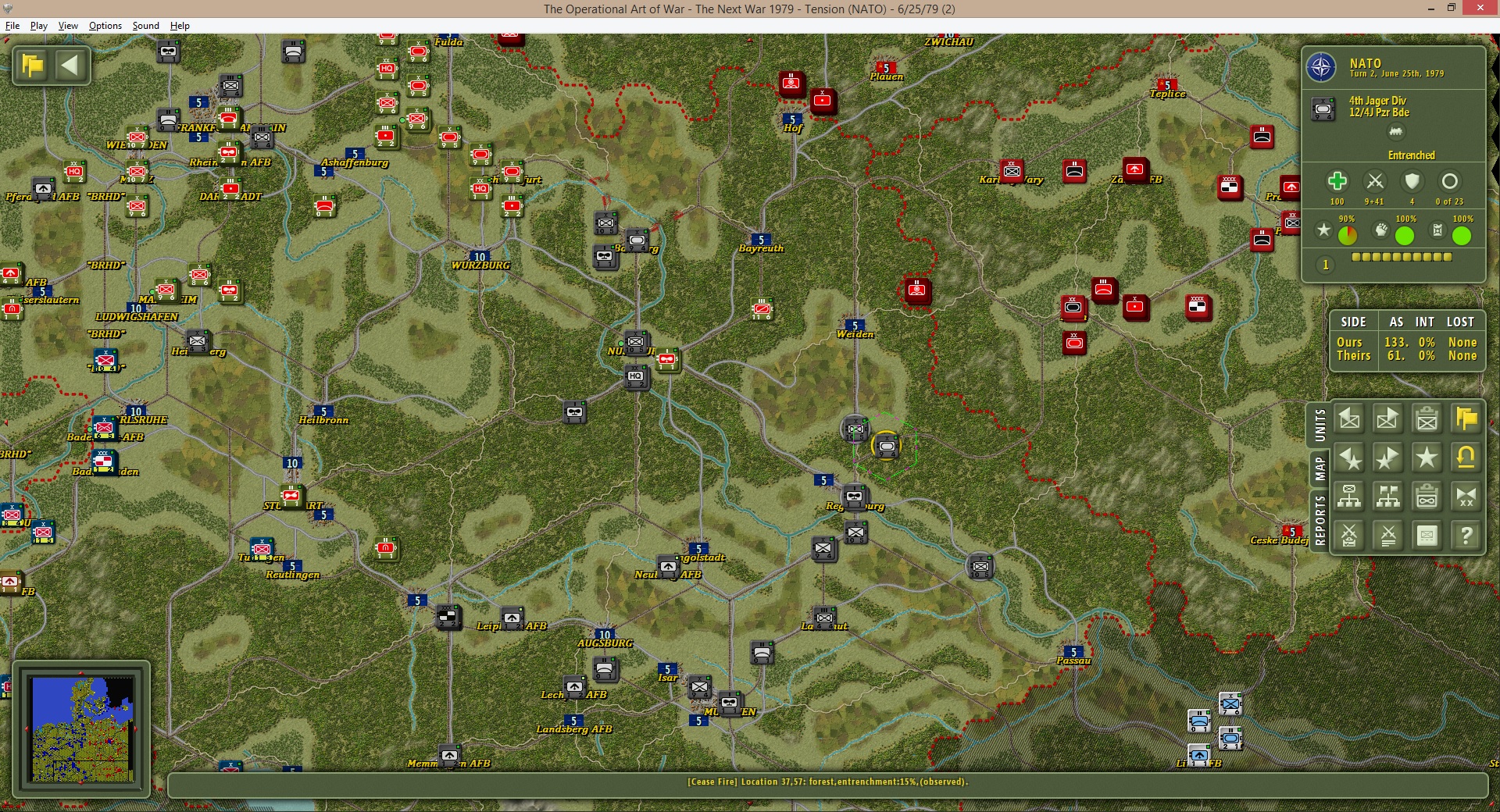The width and height of the screenshot is (1500, 812).
Task: Click the unit card icon beside help
Action: [x=1427, y=536]
